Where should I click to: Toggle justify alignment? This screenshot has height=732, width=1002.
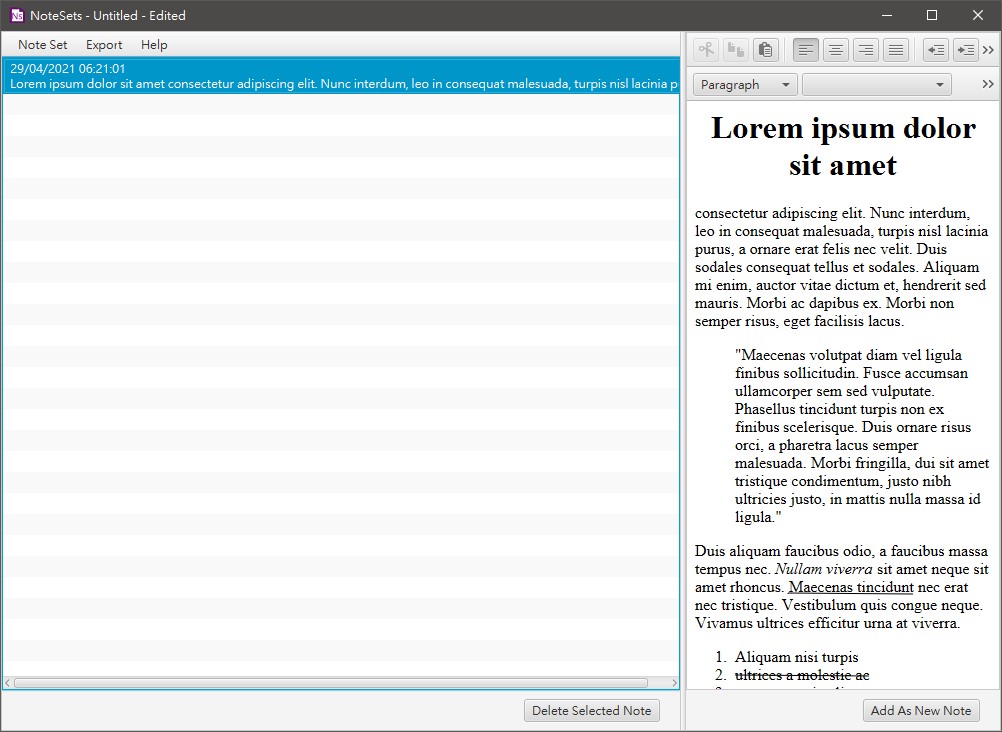coord(896,50)
